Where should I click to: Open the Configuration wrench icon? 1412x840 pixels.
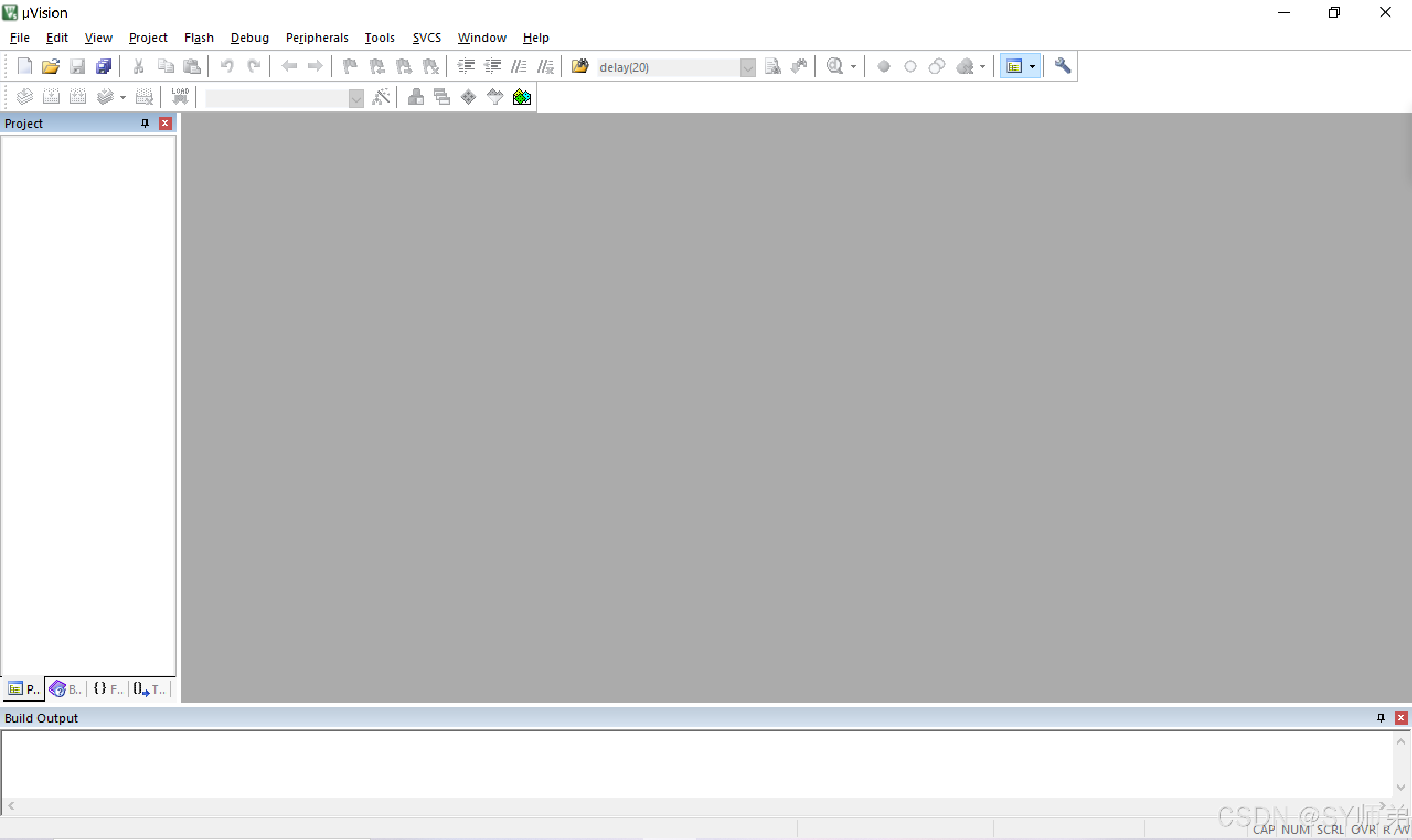(1063, 66)
